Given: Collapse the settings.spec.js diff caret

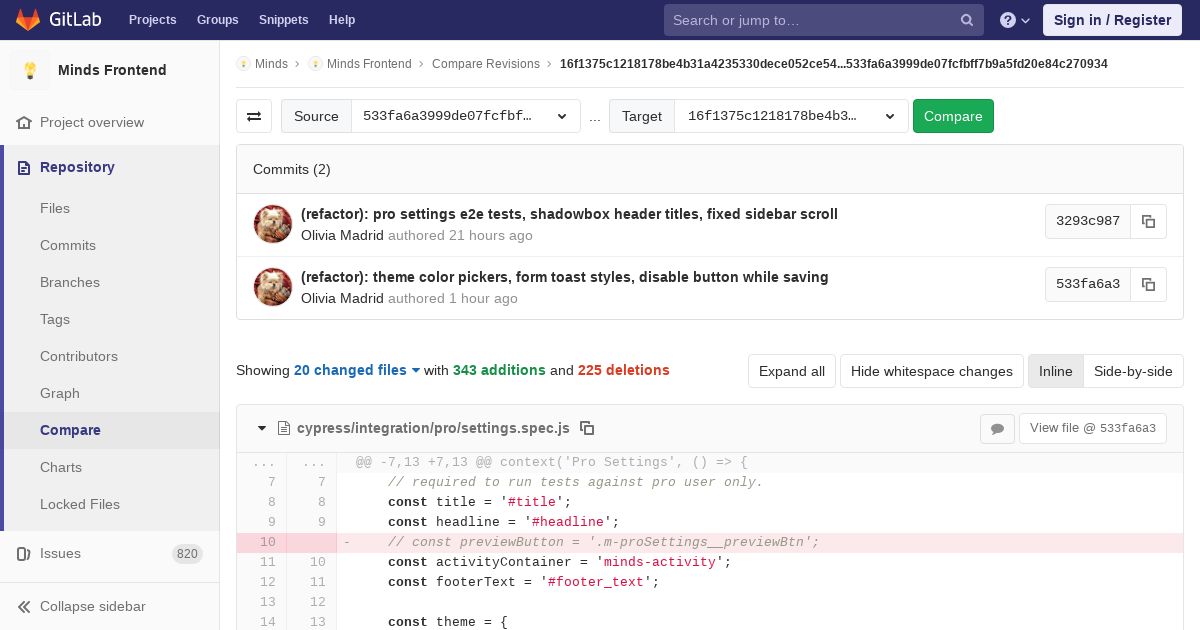Looking at the screenshot, I should pyautogui.click(x=262, y=428).
